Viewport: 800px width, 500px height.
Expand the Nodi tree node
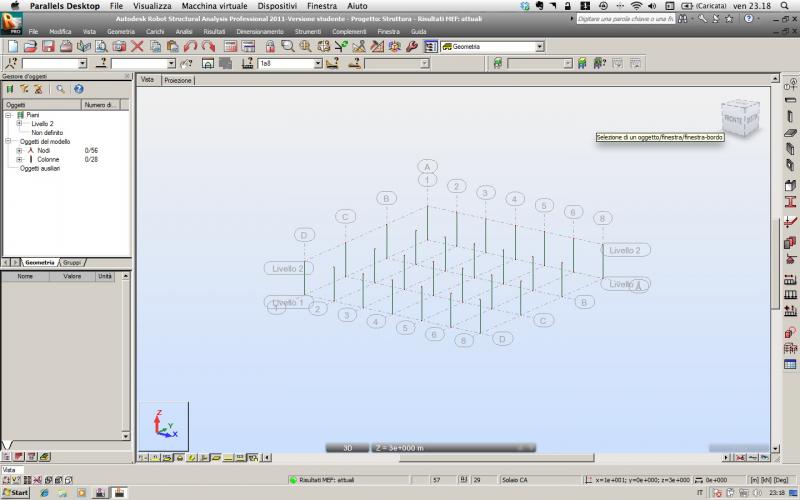19,151
